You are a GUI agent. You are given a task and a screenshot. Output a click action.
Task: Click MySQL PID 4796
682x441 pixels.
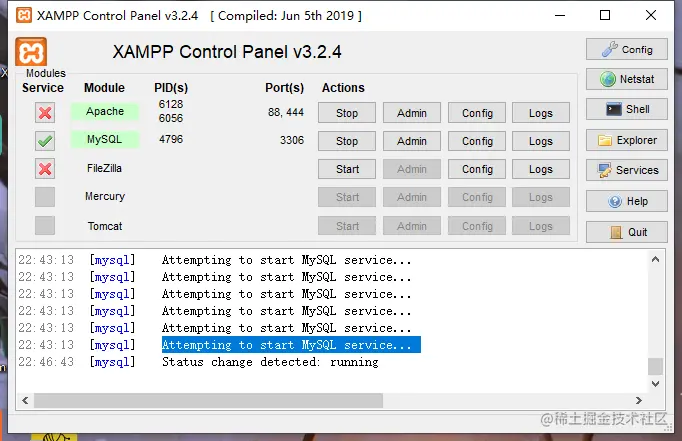(x=171, y=139)
